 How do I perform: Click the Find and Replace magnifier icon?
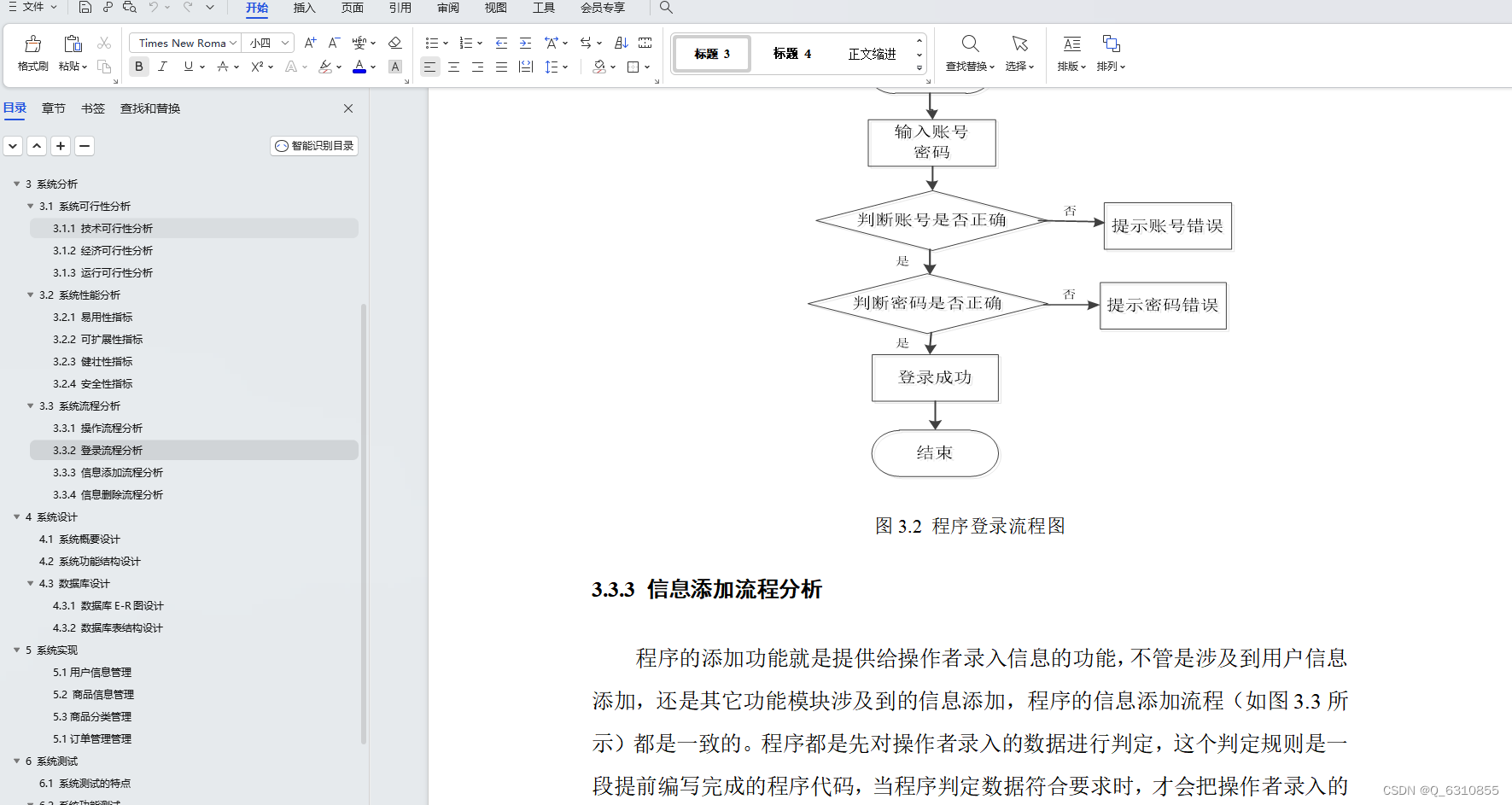click(x=970, y=44)
